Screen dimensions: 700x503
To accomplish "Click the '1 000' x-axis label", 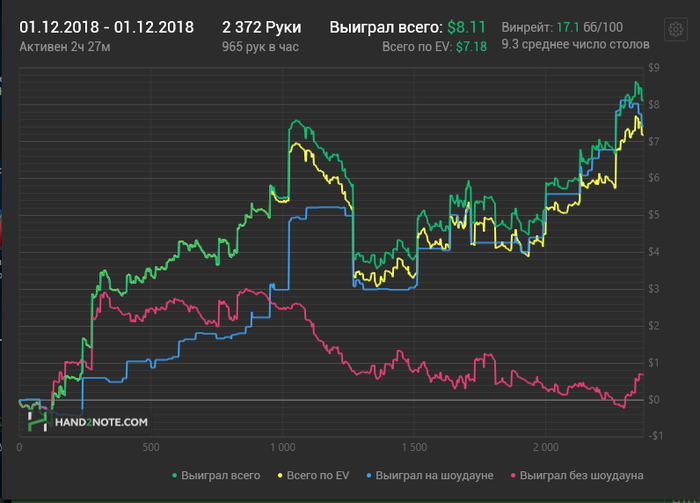I will pyautogui.click(x=283, y=447).
